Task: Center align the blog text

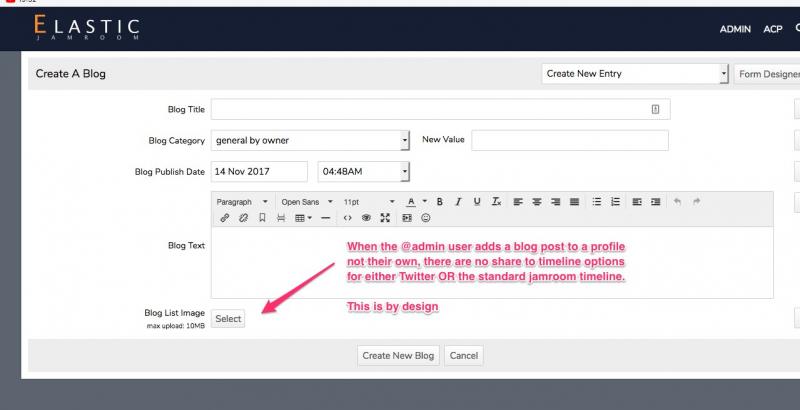Action: (x=537, y=201)
